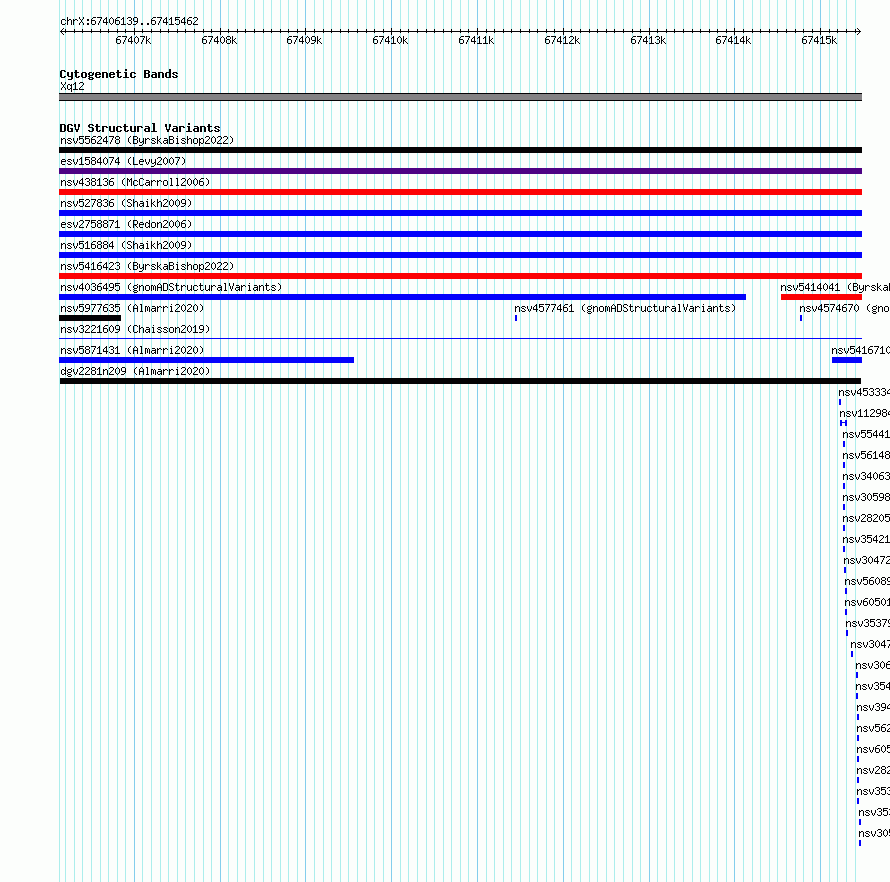The image size is (890, 882).
Task: Open nsv438136 (McCarroll2006) label
Action: [135, 182]
